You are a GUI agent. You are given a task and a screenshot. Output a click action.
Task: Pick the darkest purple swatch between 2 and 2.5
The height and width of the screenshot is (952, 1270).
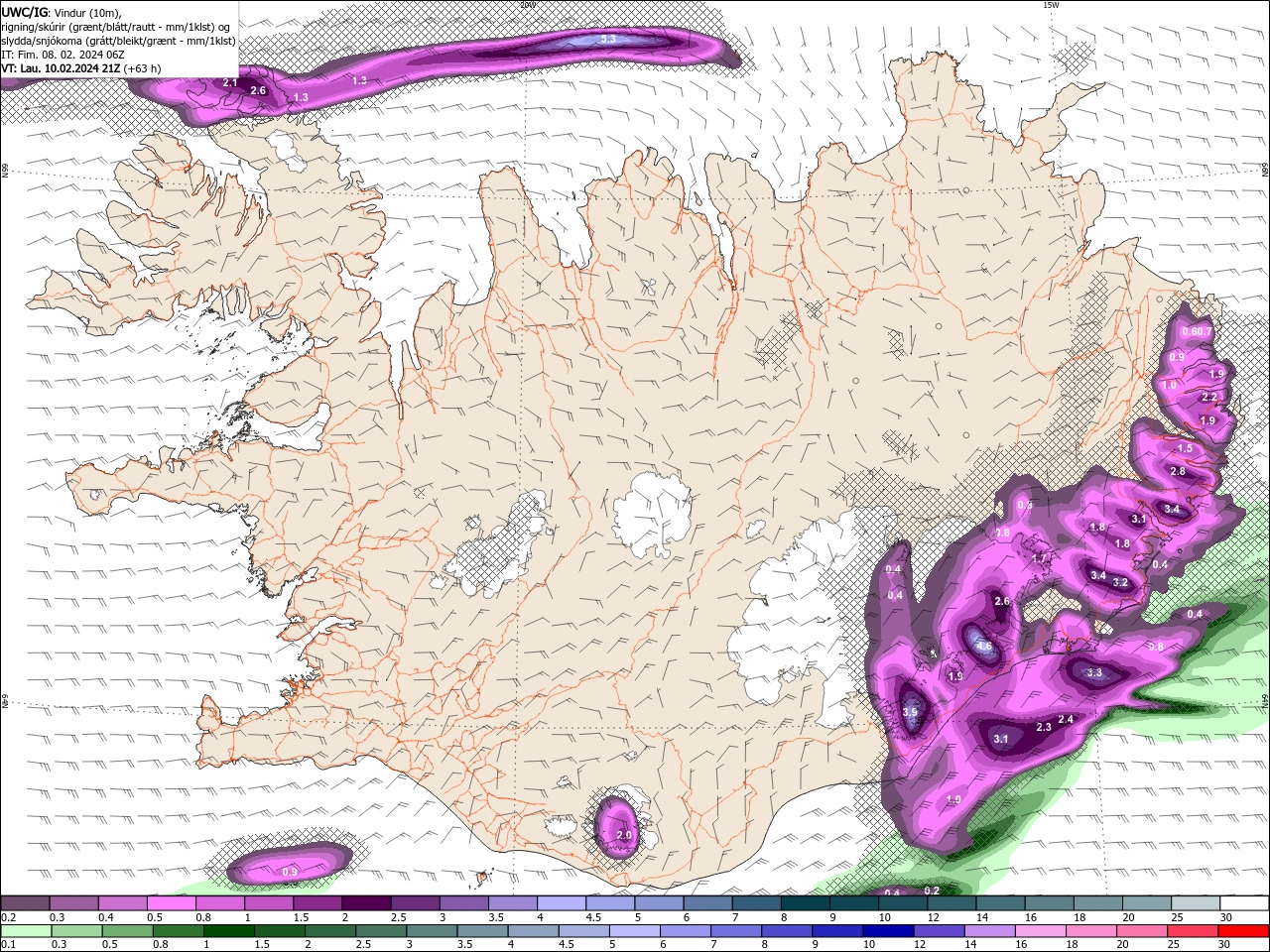click(x=366, y=903)
